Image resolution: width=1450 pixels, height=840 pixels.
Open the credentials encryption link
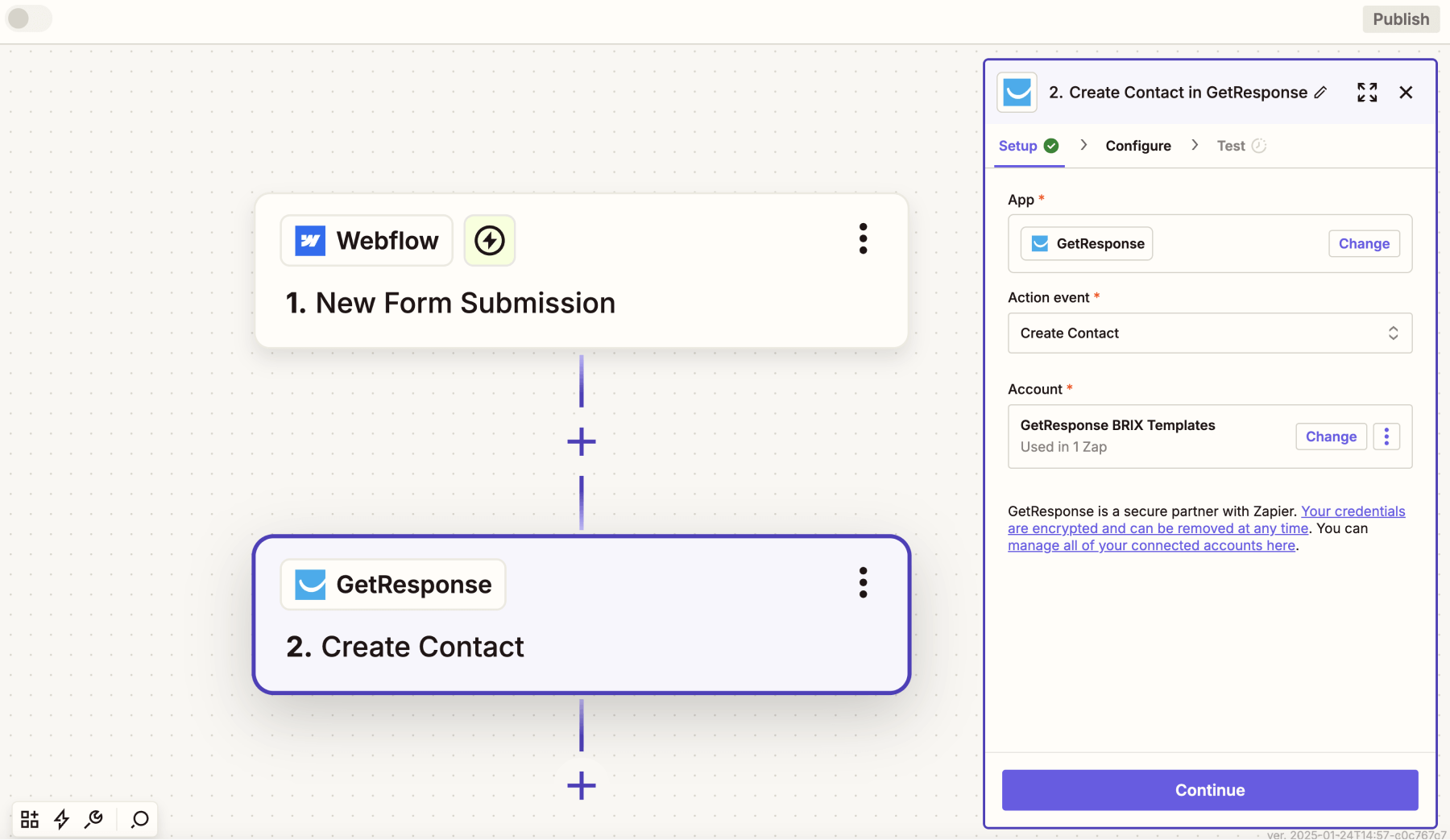[1207, 519]
